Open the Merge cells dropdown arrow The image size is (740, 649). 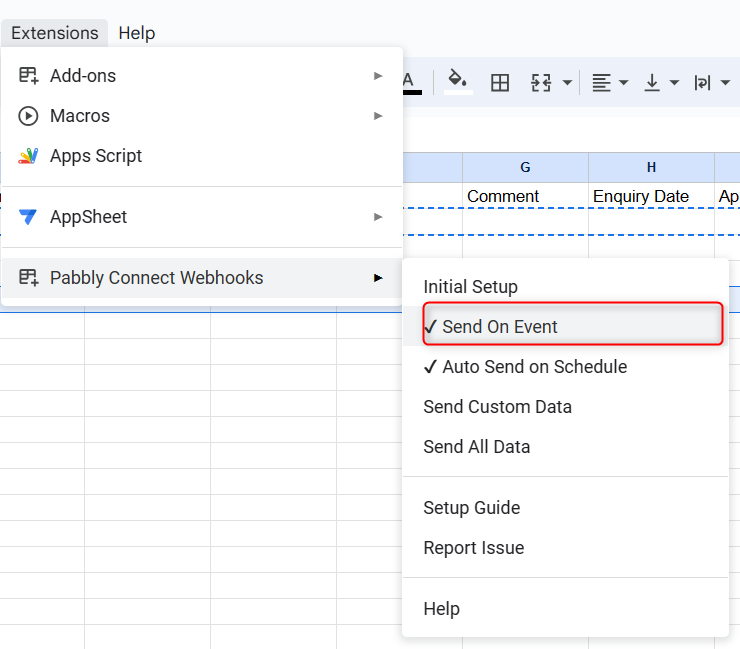click(567, 83)
